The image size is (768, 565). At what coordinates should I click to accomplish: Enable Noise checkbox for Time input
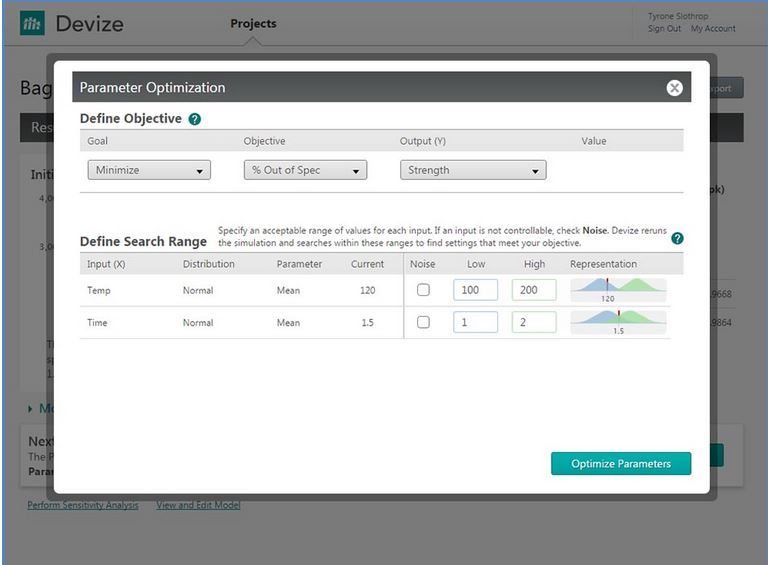click(423, 322)
